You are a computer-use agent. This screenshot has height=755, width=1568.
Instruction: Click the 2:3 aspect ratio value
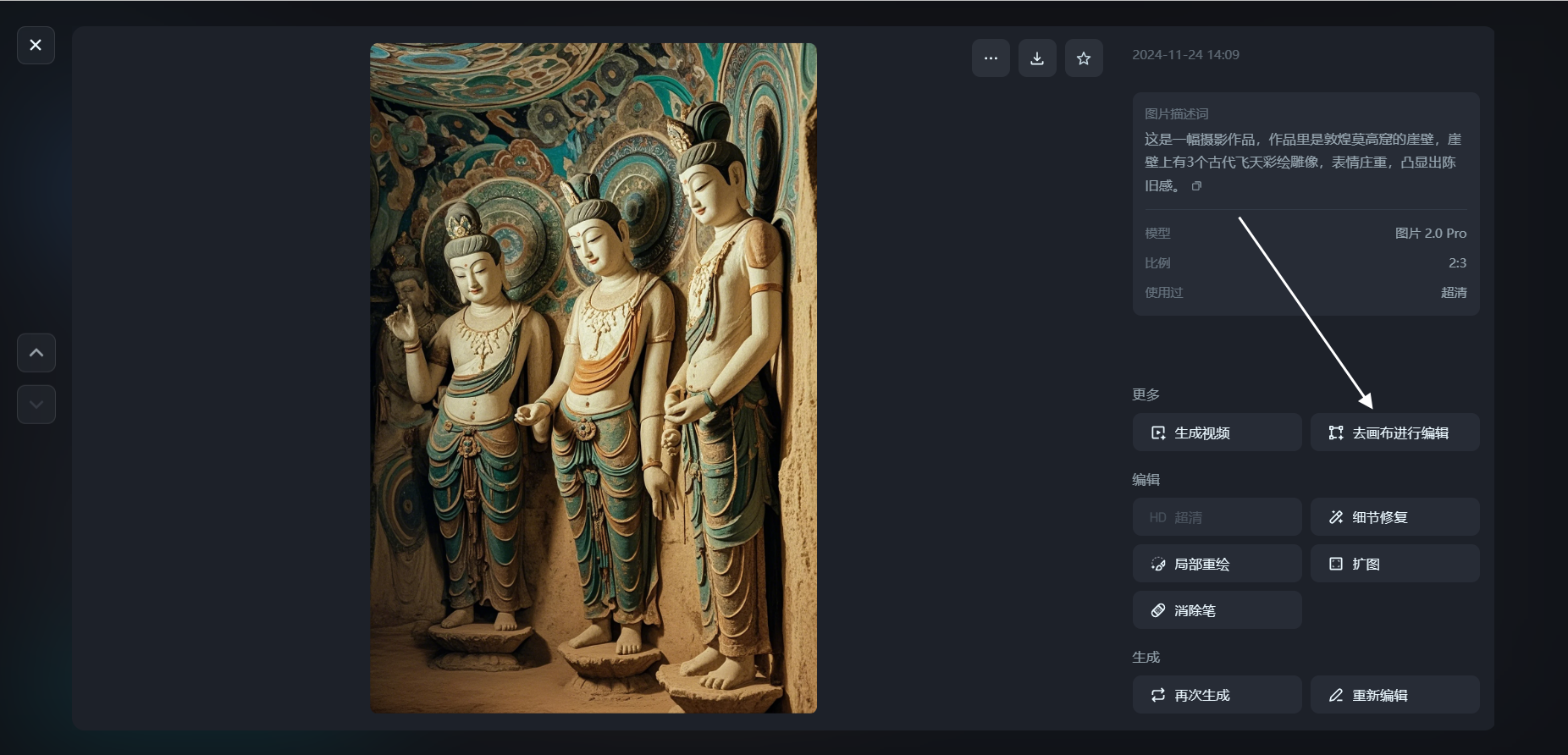click(x=1457, y=263)
